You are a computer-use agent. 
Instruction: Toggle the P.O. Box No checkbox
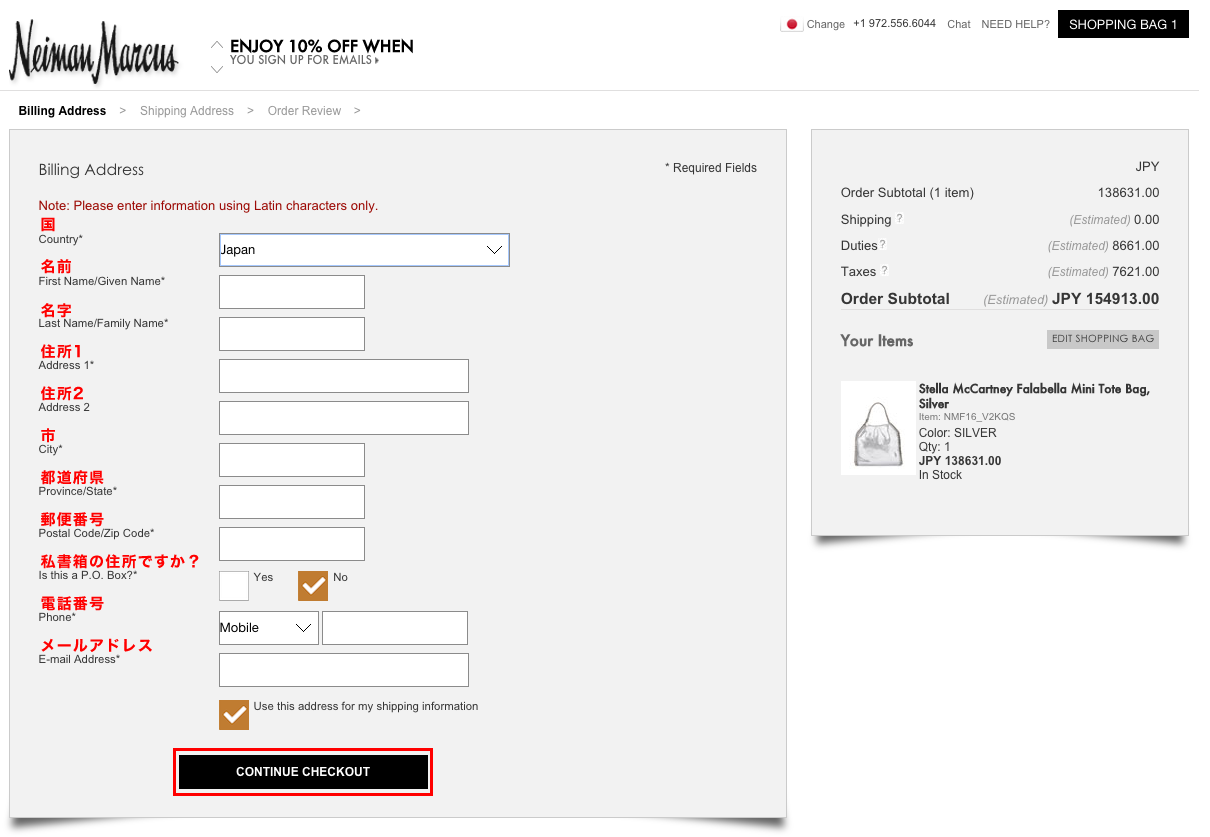pos(313,585)
